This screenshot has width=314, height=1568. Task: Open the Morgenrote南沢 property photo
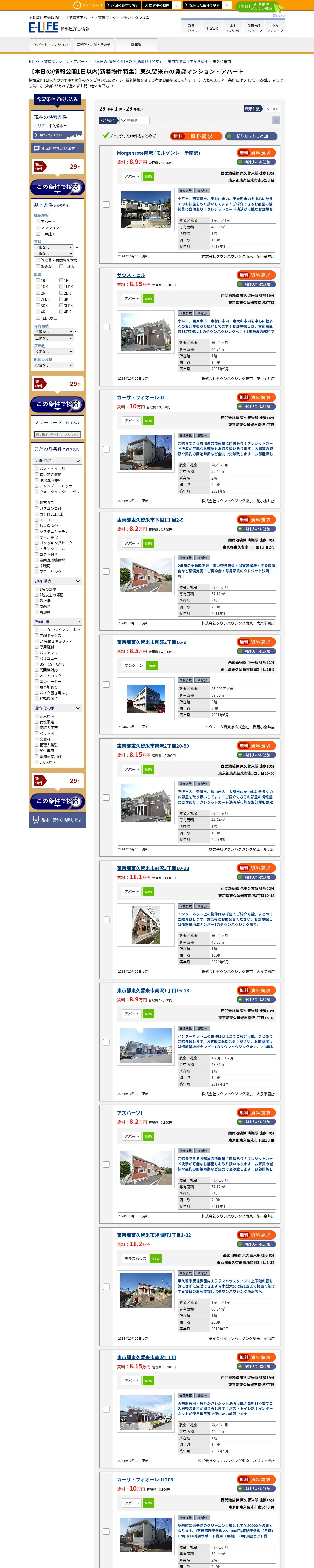point(146,210)
